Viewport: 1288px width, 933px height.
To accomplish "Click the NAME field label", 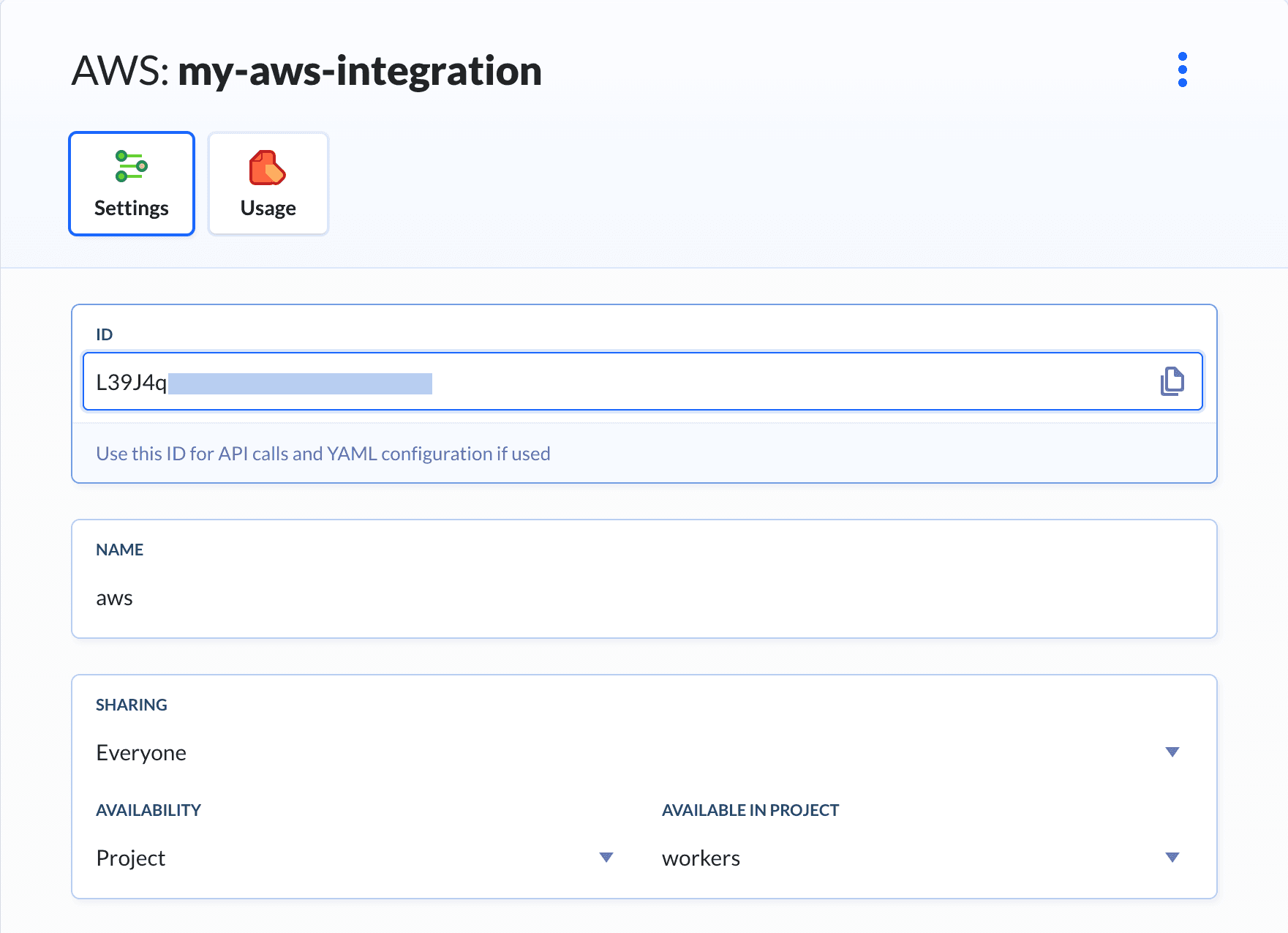I will pyautogui.click(x=119, y=550).
